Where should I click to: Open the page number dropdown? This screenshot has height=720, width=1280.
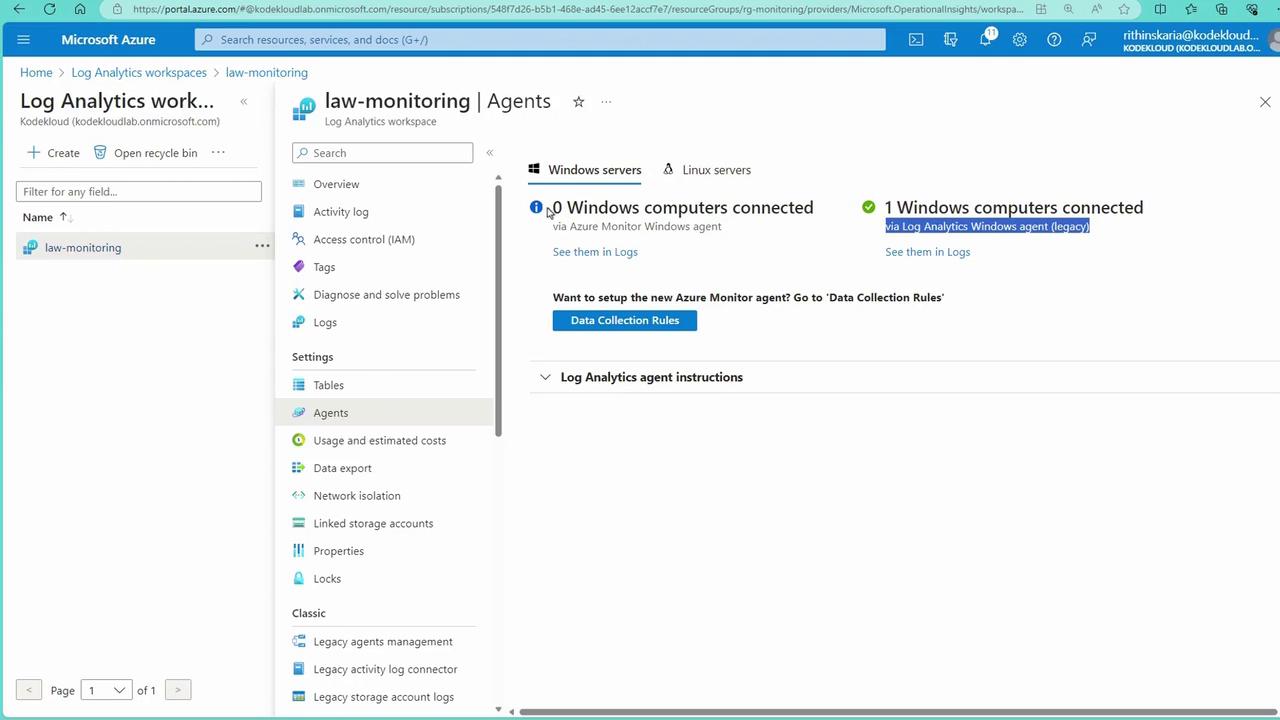106,690
